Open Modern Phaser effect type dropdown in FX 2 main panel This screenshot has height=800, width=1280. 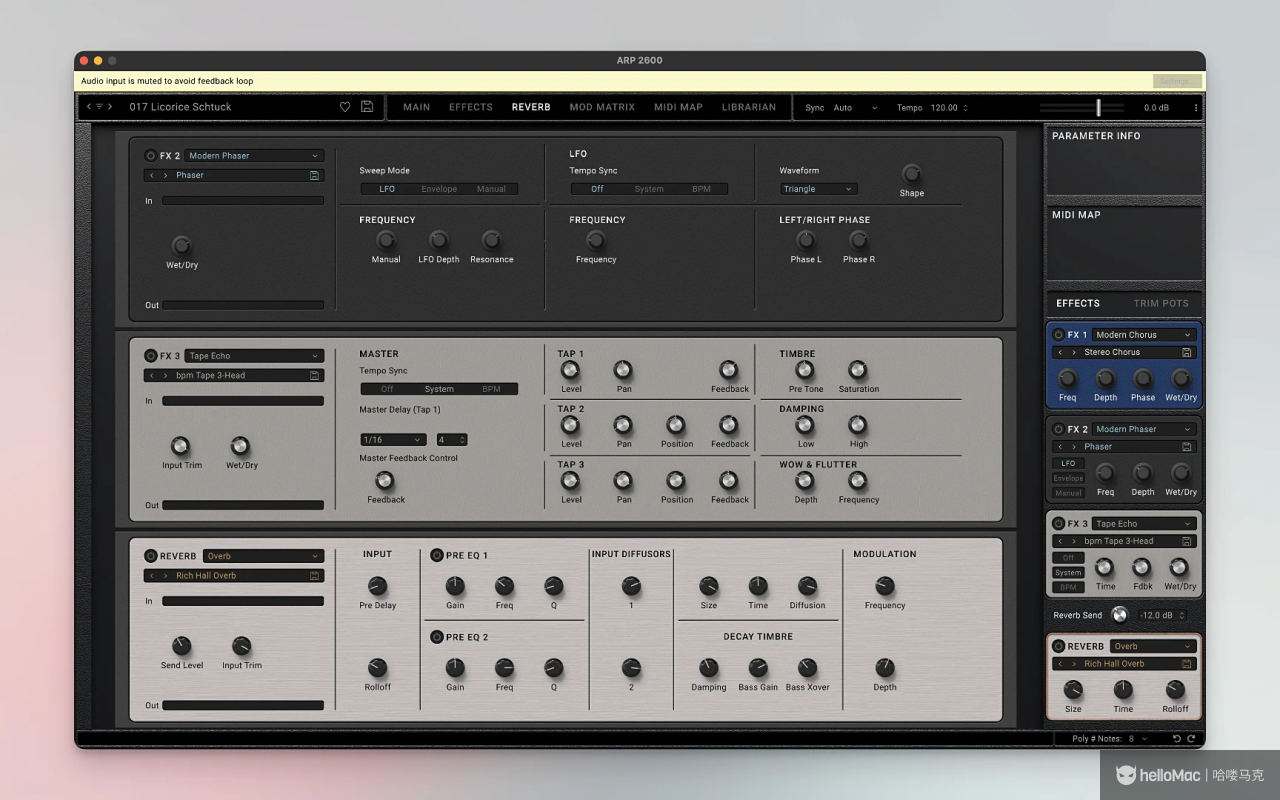(254, 156)
